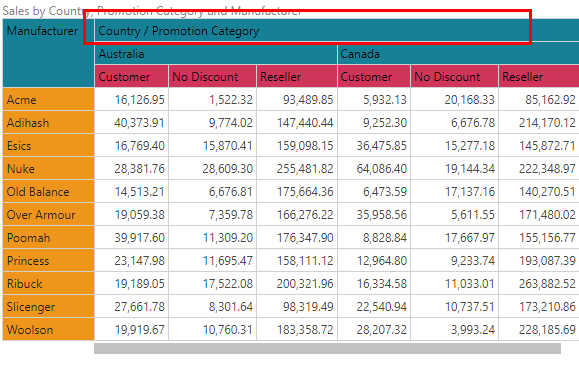Screen dimensions: 579x366
Task: Select the Slicenger row header
Action: click(48, 307)
